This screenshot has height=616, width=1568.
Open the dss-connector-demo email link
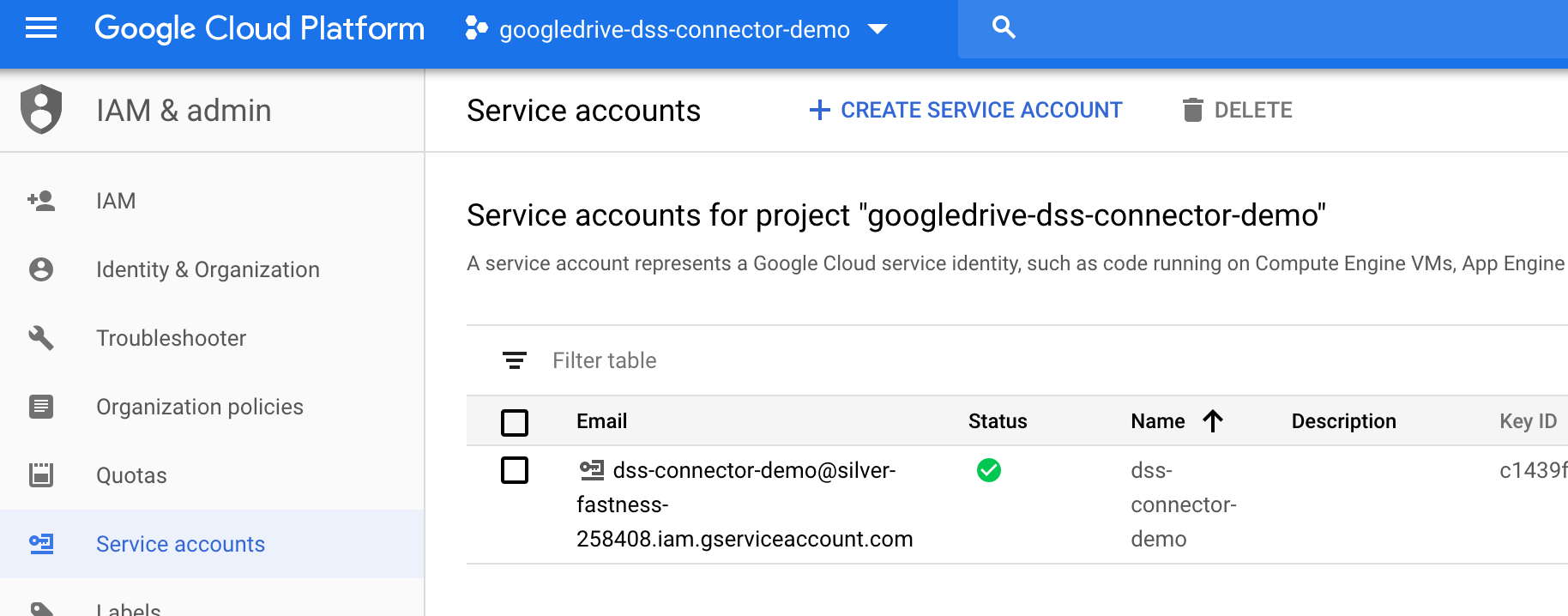click(745, 504)
